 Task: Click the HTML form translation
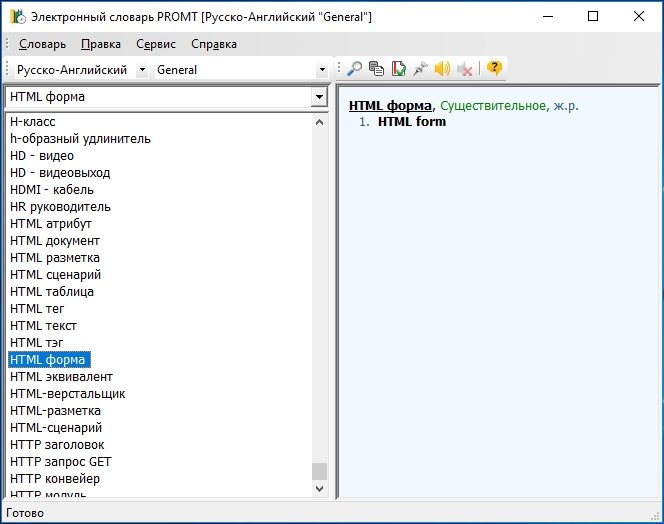[x=412, y=122]
